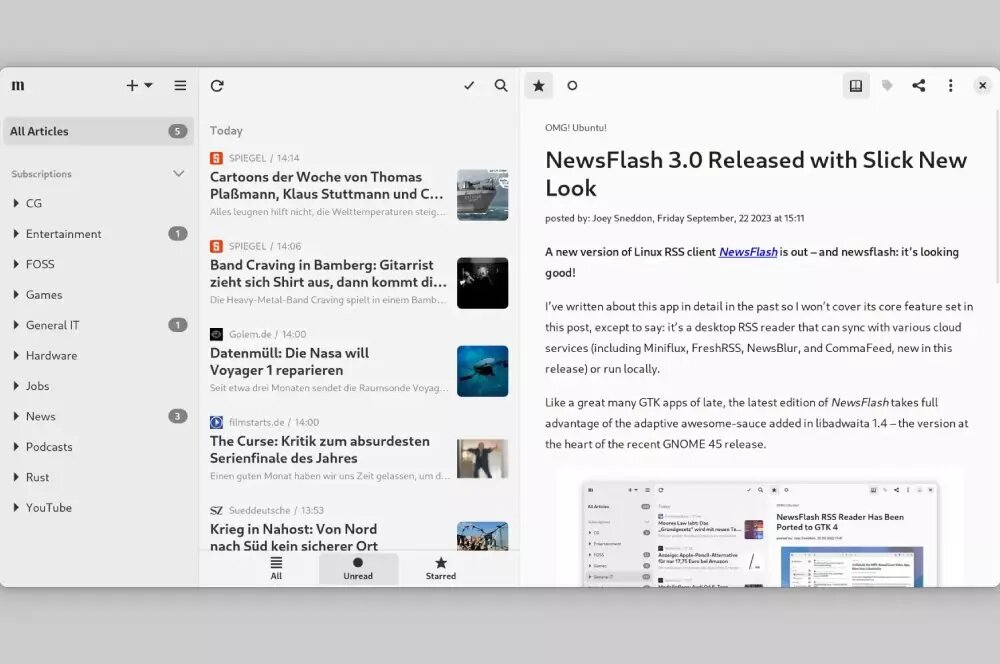Add a new feed with the plus icon
The width and height of the screenshot is (1000, 664).
pyautogui.click(x=132, y=85)
